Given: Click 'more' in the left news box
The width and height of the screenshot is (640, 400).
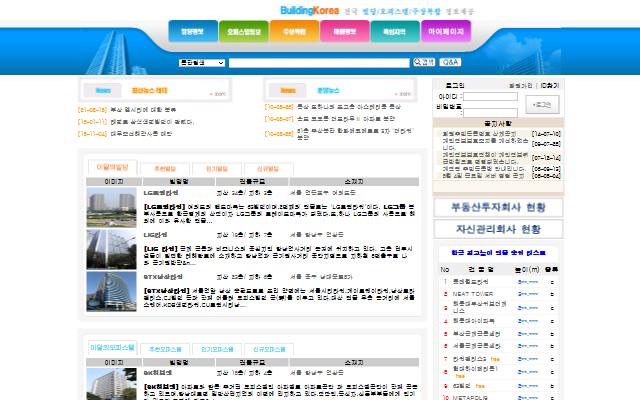Looking at the screenshot, I should [x=218, y=94].
